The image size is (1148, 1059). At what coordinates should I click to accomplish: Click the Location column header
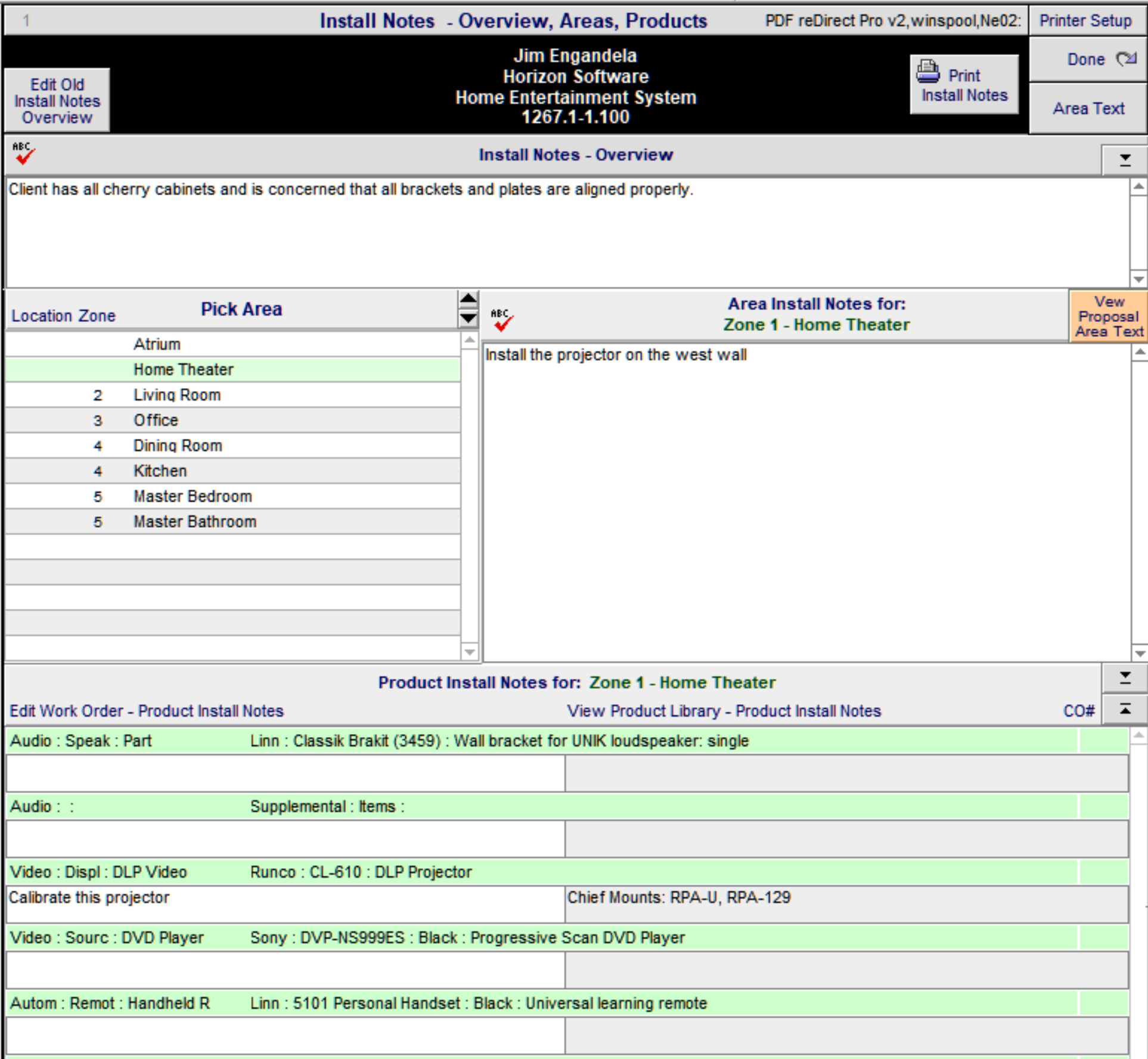(42, 315)
